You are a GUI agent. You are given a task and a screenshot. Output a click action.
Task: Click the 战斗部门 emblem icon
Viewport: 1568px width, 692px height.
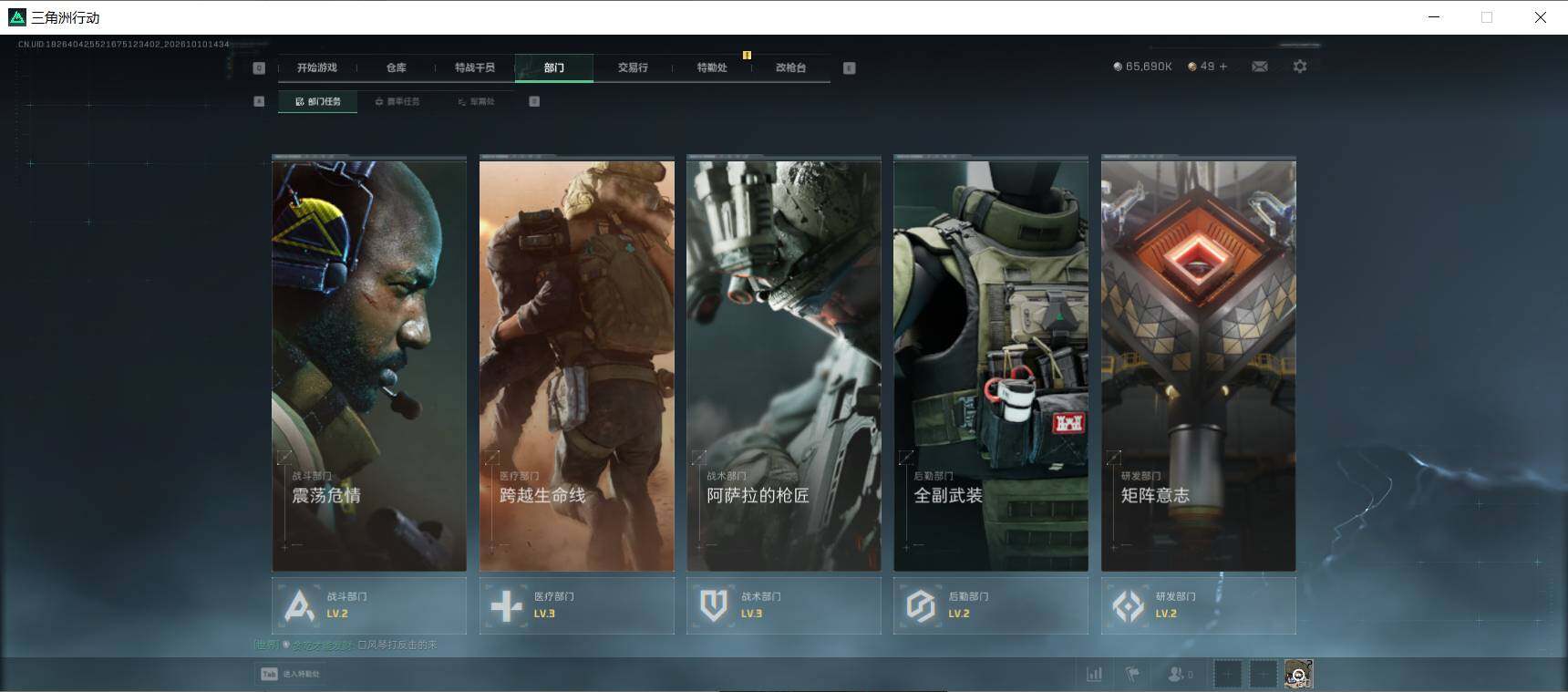tap(299, 605)
